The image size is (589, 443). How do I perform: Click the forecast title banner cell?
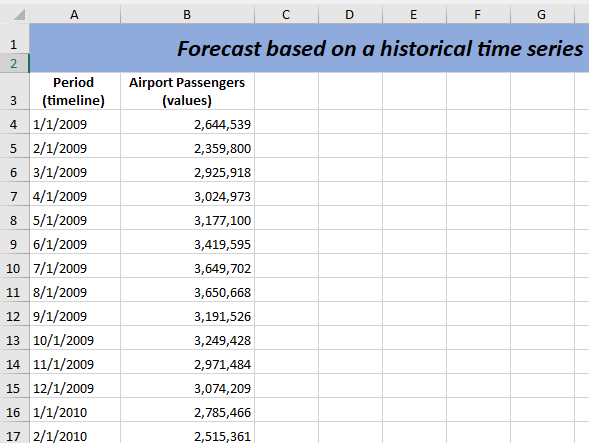[x=309, y=48]
